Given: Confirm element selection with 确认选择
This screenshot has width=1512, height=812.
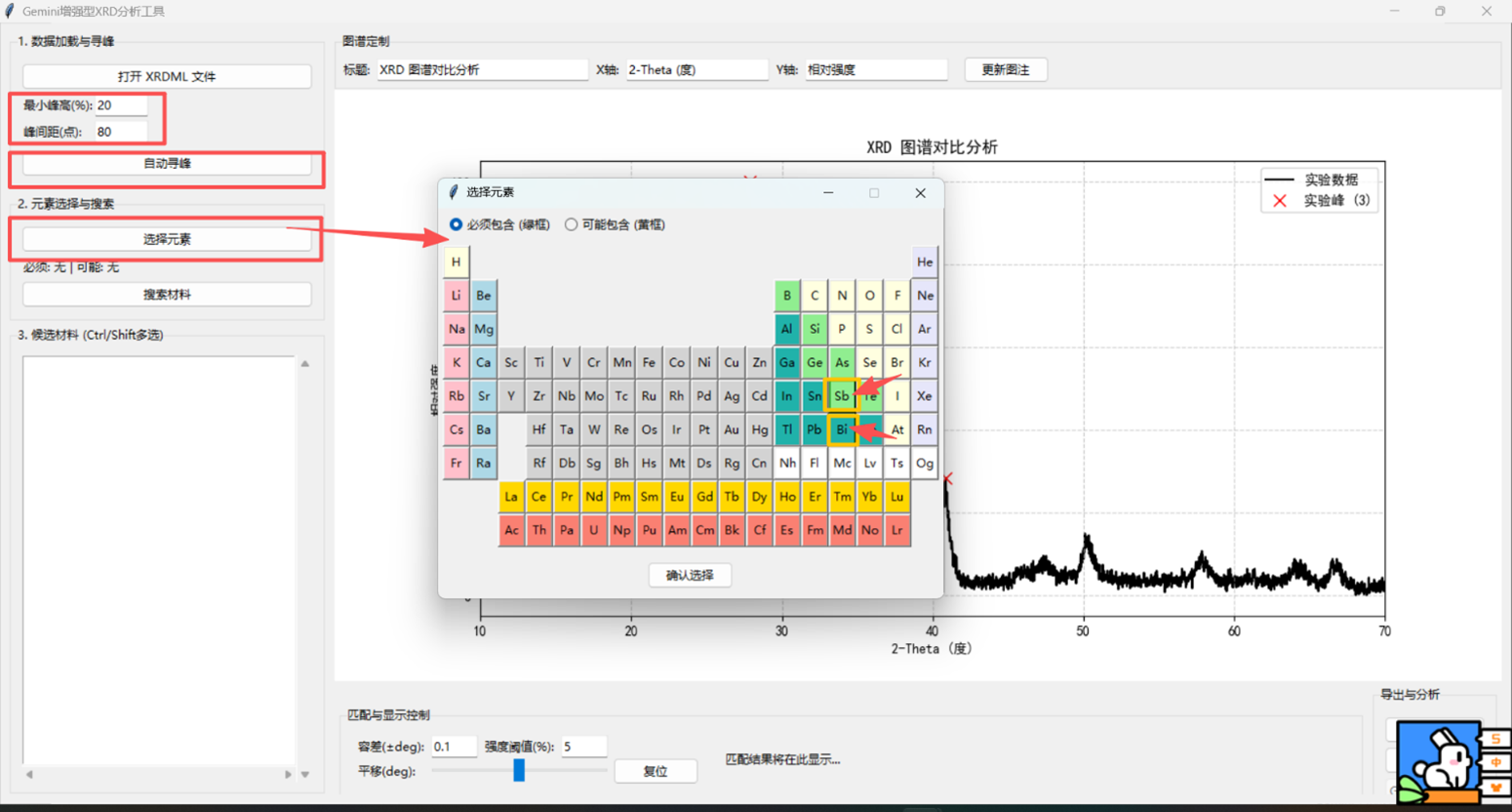Looking at the screenshot, I should 689,575.
